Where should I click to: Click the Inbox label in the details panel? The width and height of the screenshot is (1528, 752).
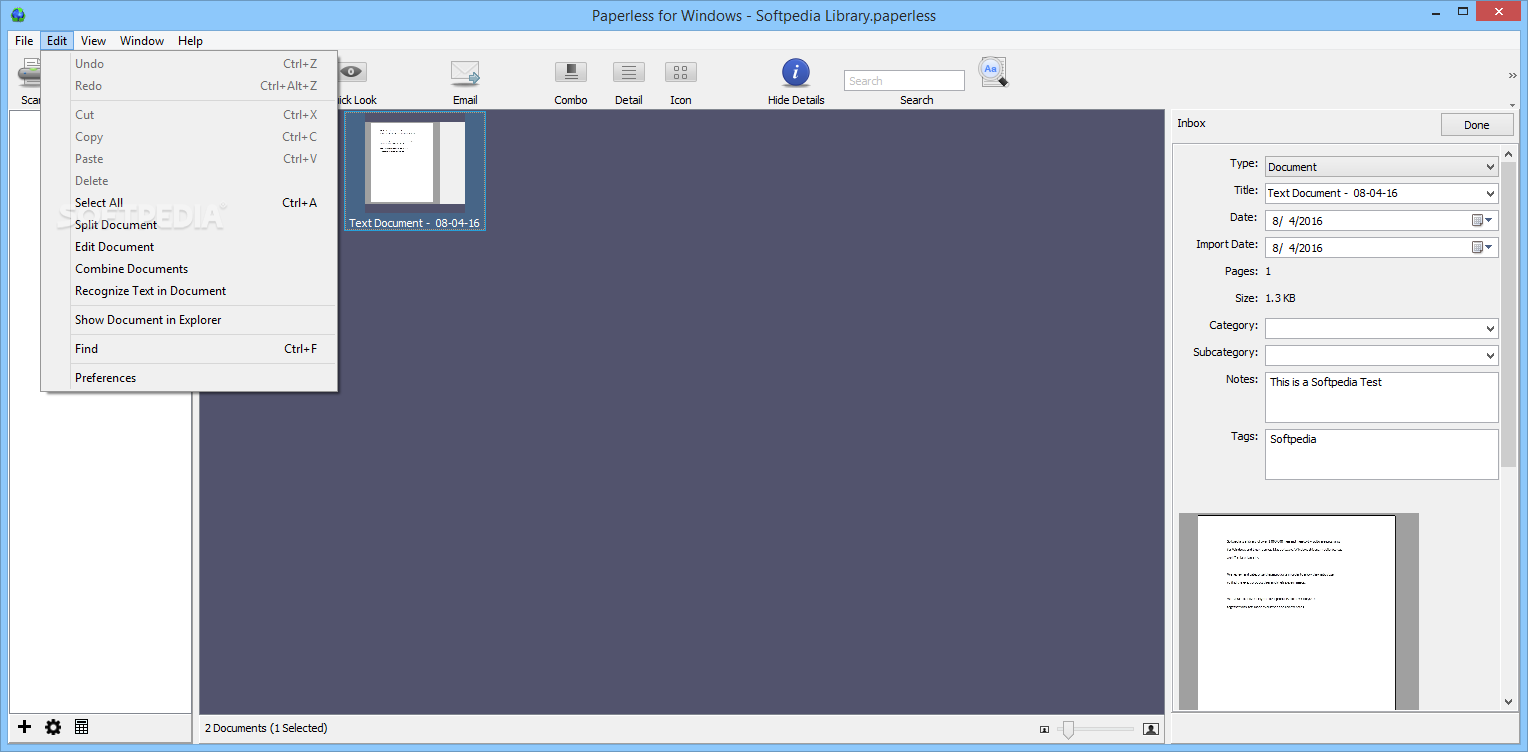click(1191, 123)
